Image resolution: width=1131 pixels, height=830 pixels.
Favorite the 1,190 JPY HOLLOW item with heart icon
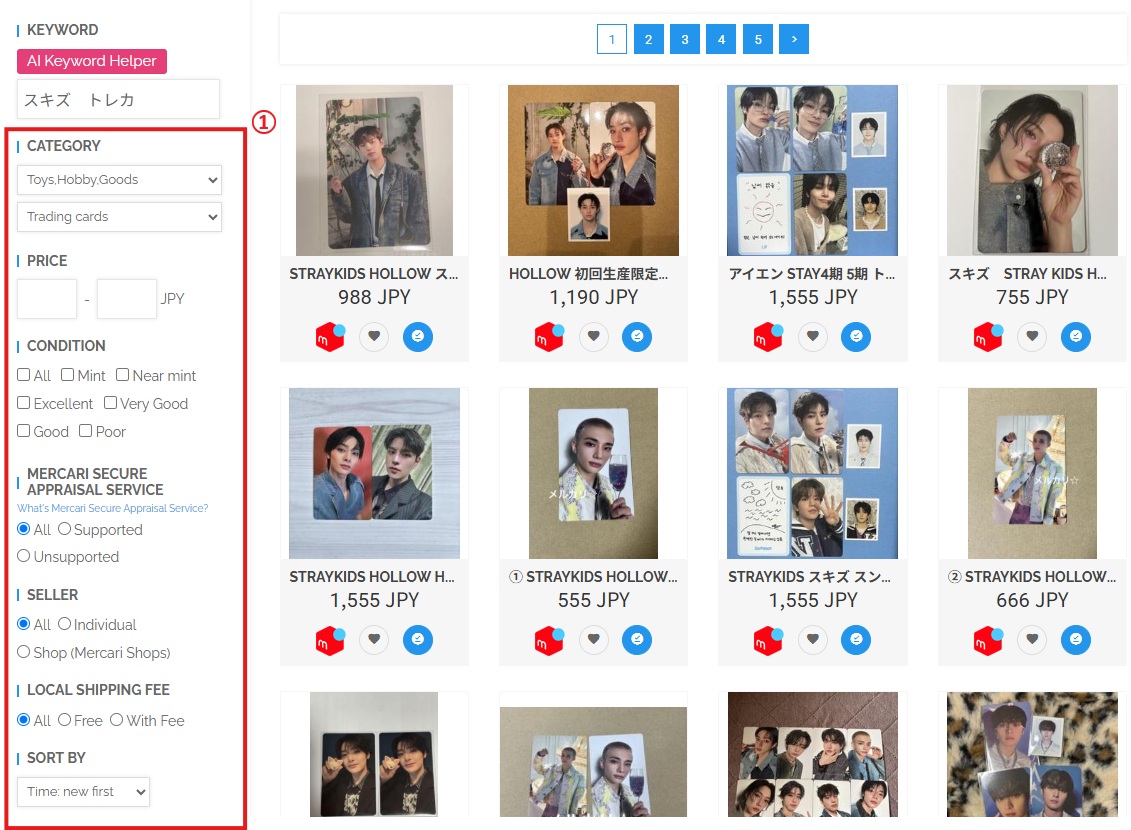click(x=593, y=337)
